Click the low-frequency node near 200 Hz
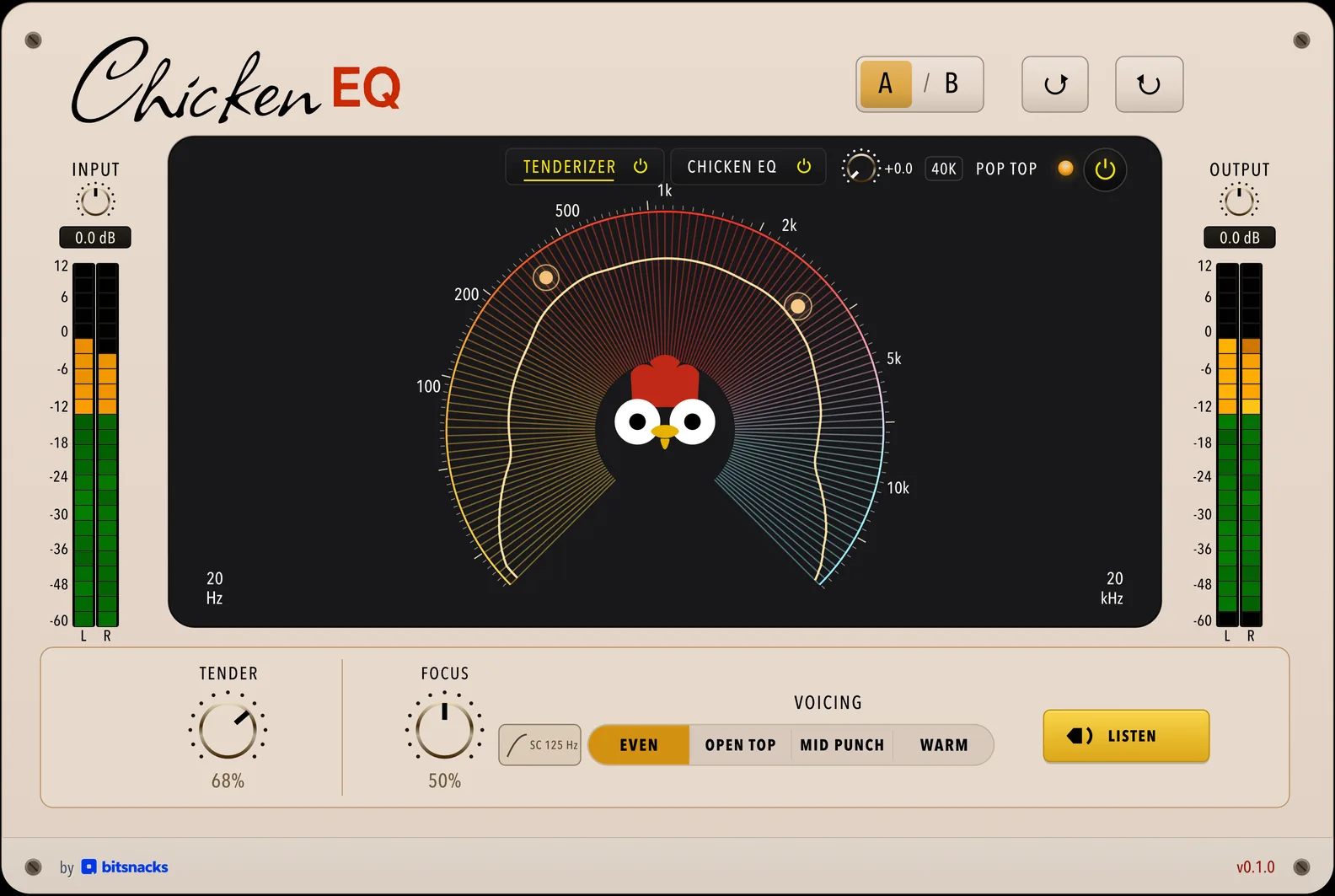This screenshot has height=896, width=1335. (546, 277)
